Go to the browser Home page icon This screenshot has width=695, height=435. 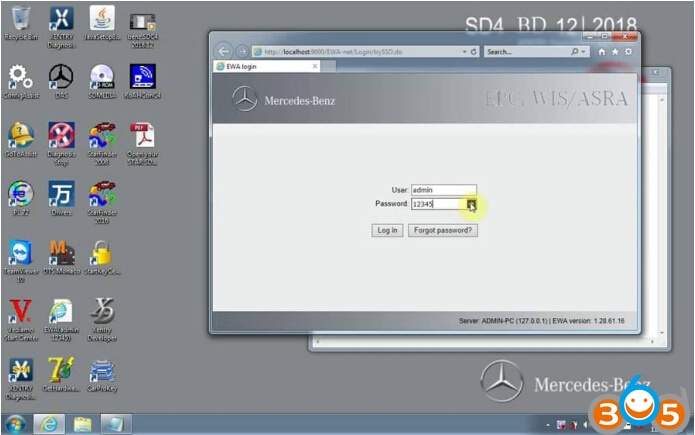click(601, 52)
